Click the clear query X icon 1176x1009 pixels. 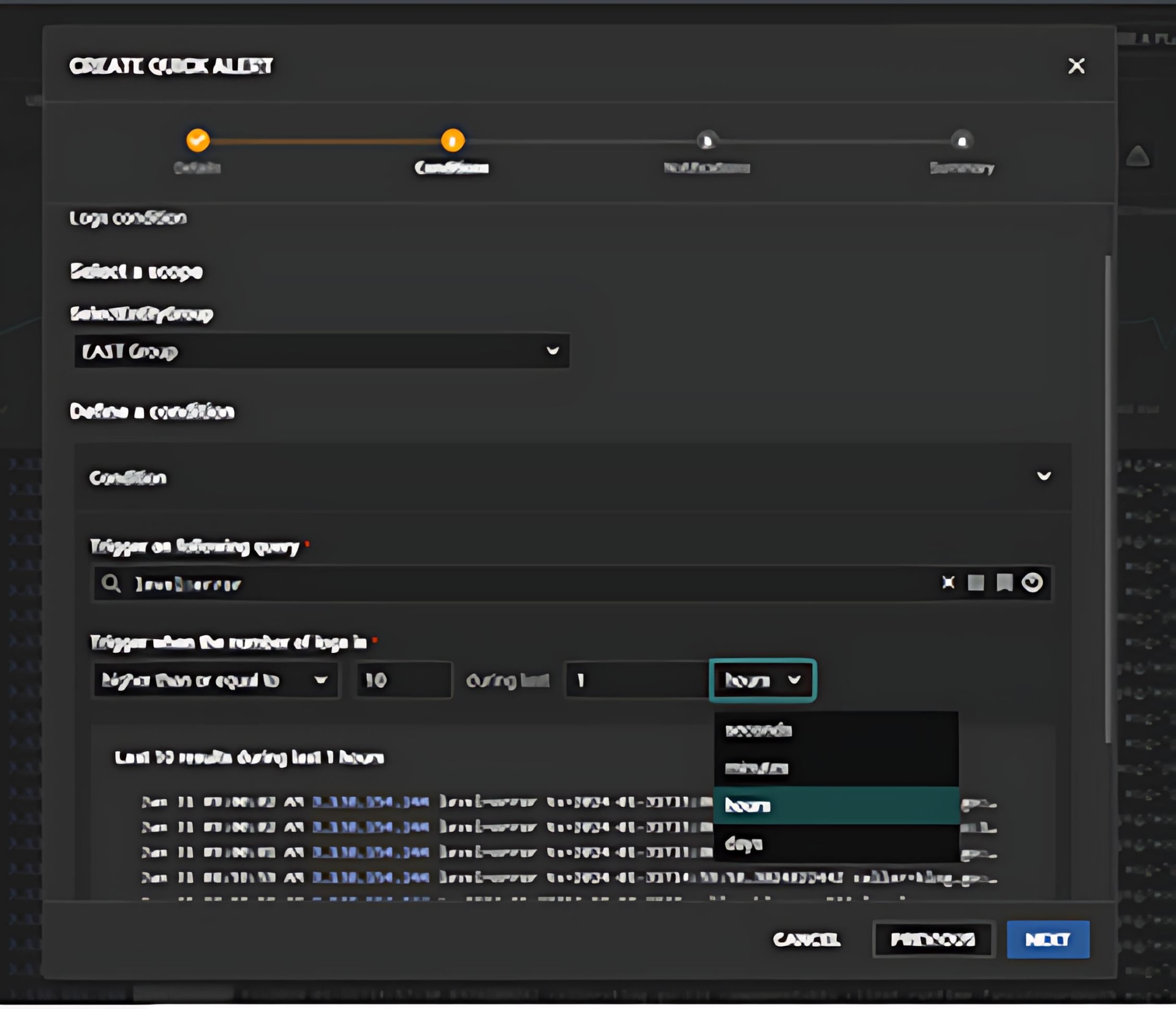tap(948, 583)
